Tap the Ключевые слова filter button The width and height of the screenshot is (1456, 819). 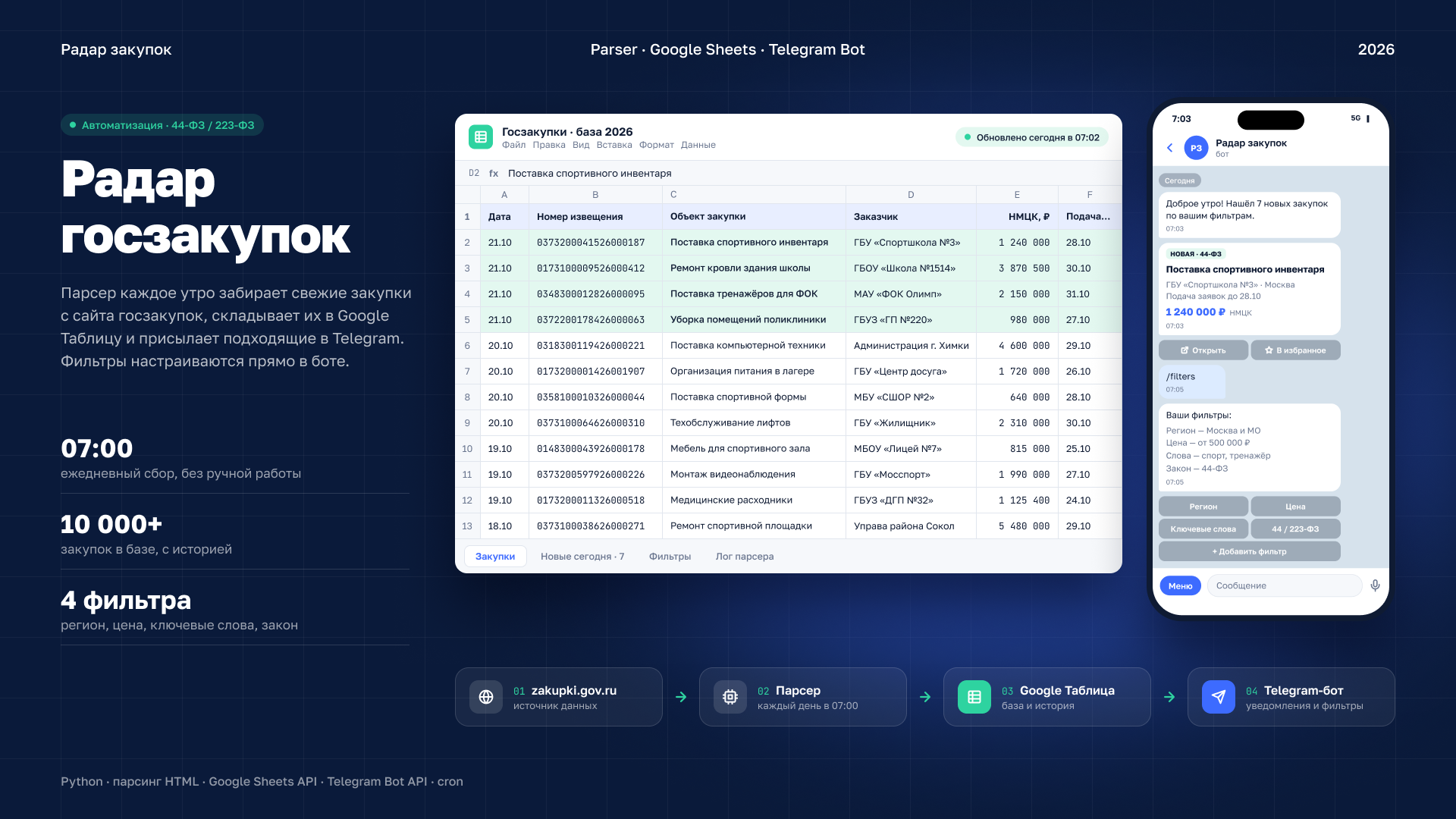pos(1203,529)
